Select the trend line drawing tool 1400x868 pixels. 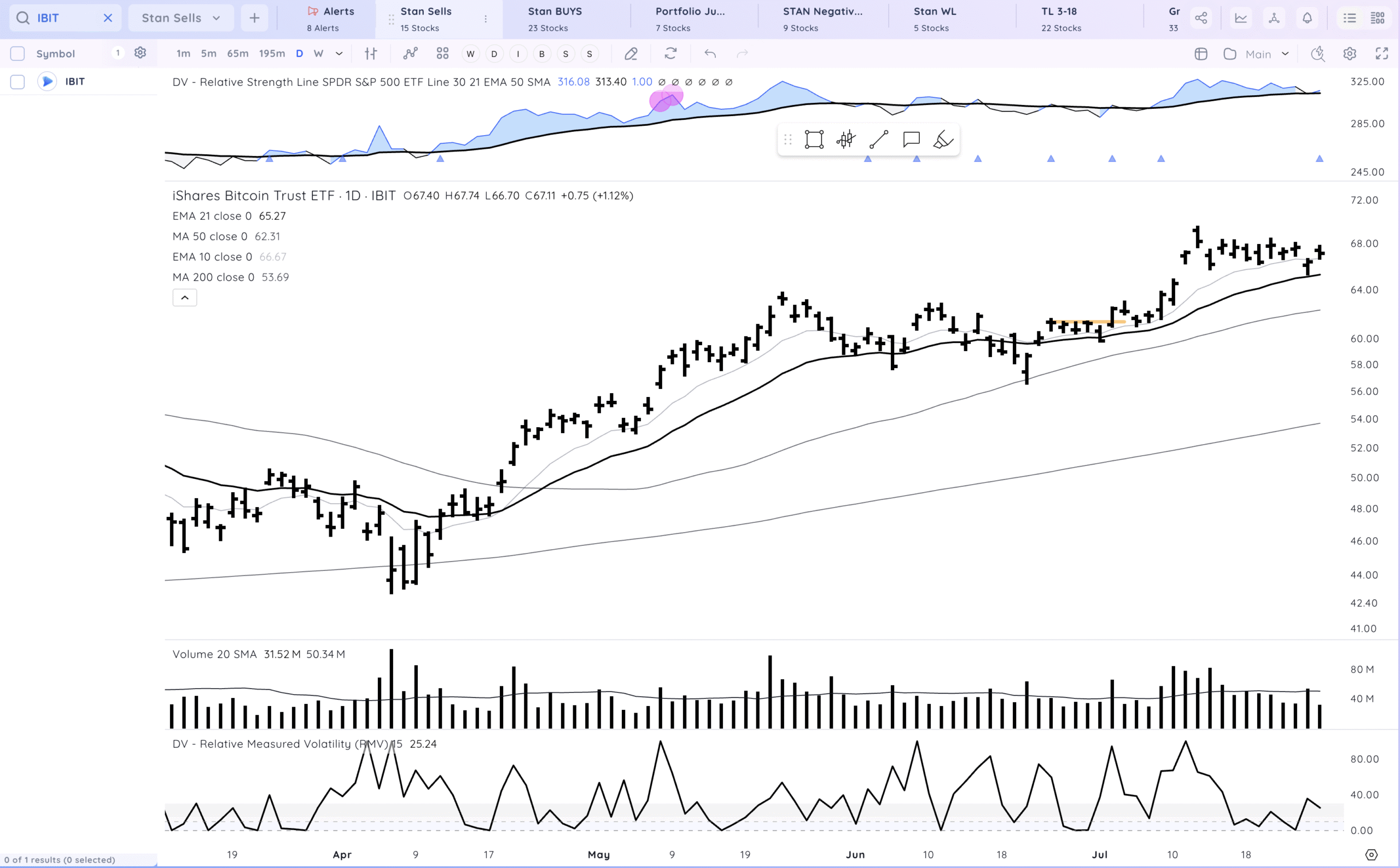[878, 139]
